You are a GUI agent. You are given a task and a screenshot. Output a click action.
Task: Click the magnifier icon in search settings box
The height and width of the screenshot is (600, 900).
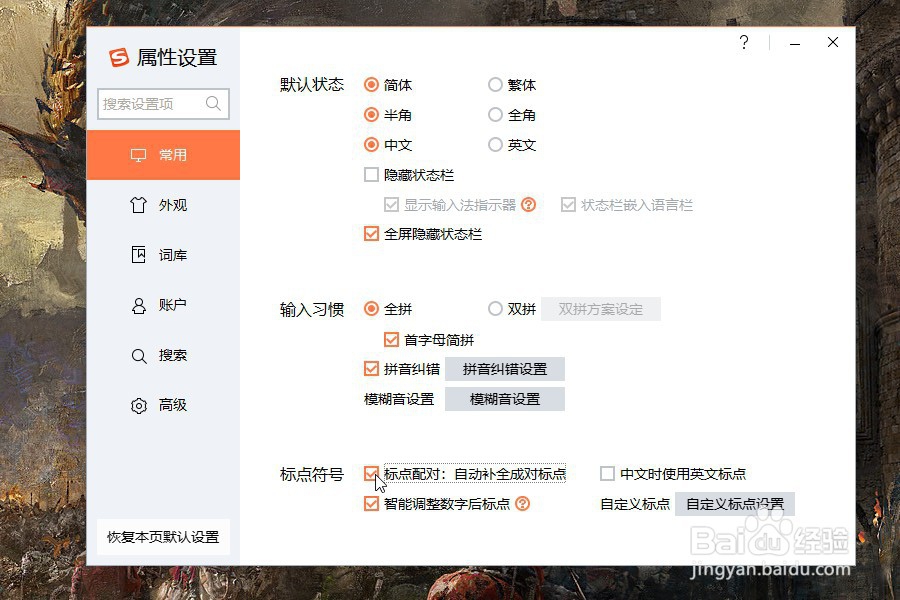[x=212, y=104]
